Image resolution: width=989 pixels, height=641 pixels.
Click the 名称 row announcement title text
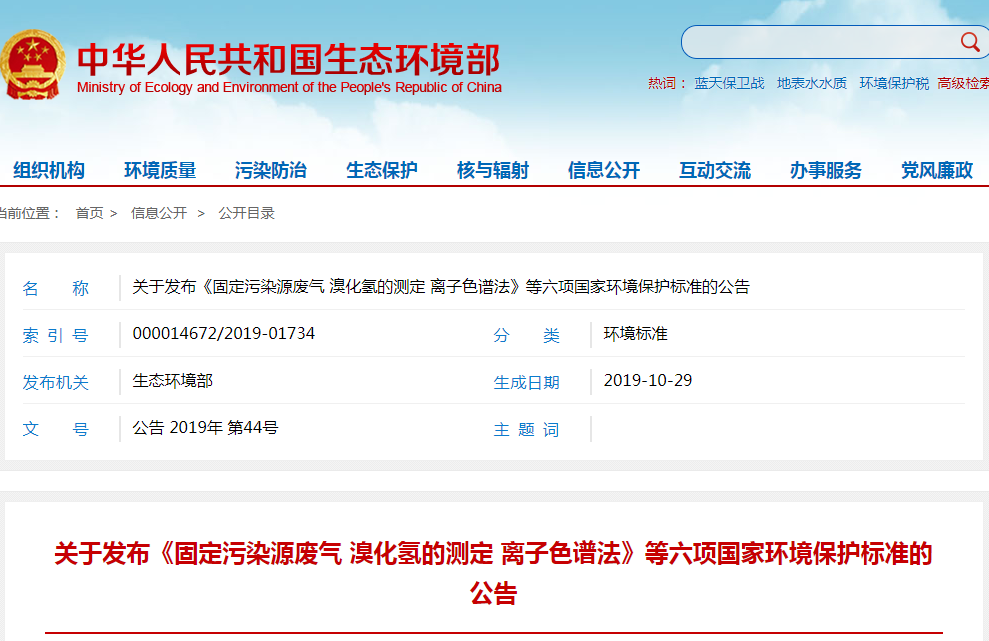[x=441, y=287]
